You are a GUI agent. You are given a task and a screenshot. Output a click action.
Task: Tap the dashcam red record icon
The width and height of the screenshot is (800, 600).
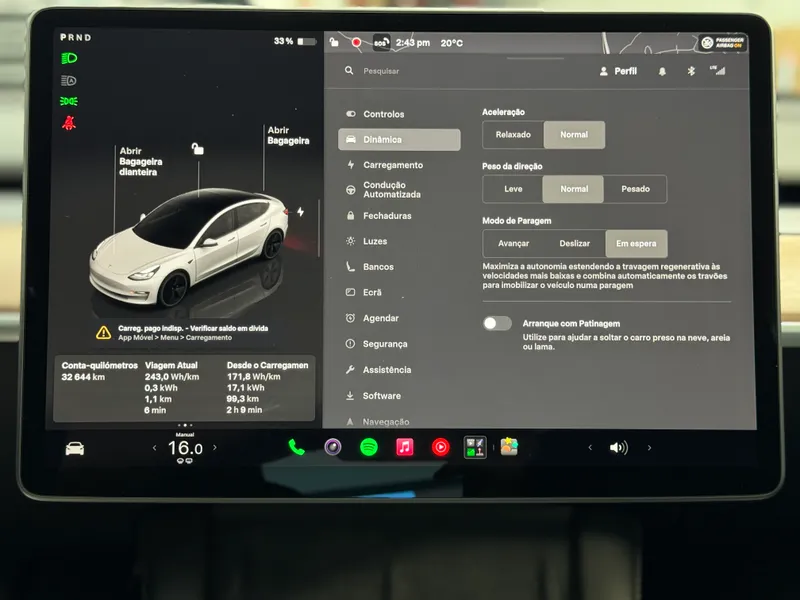click(x=356, y=43)
